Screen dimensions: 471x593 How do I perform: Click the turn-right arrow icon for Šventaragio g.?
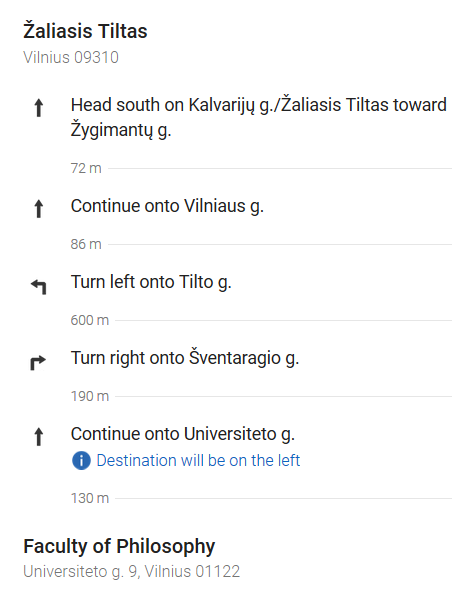tap(38, 363)
